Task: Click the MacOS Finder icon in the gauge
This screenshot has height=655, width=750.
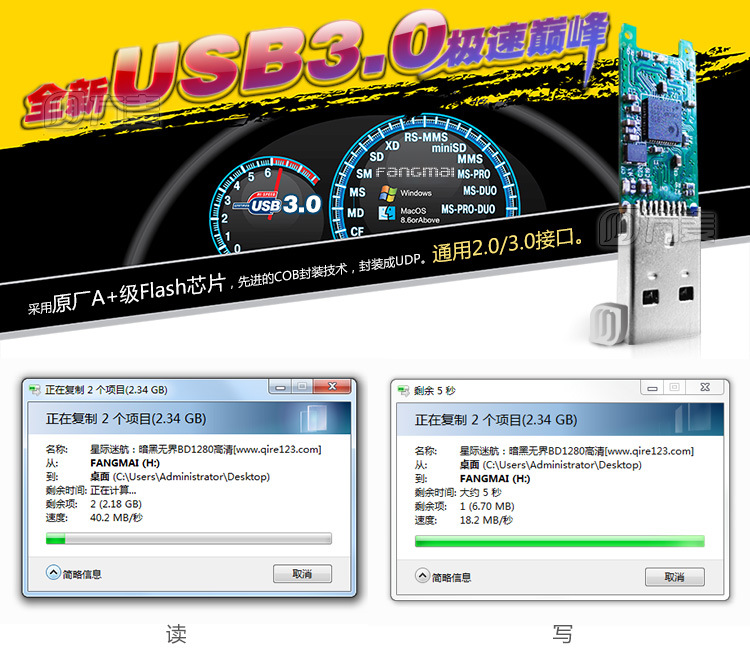Action: point(386,213)
